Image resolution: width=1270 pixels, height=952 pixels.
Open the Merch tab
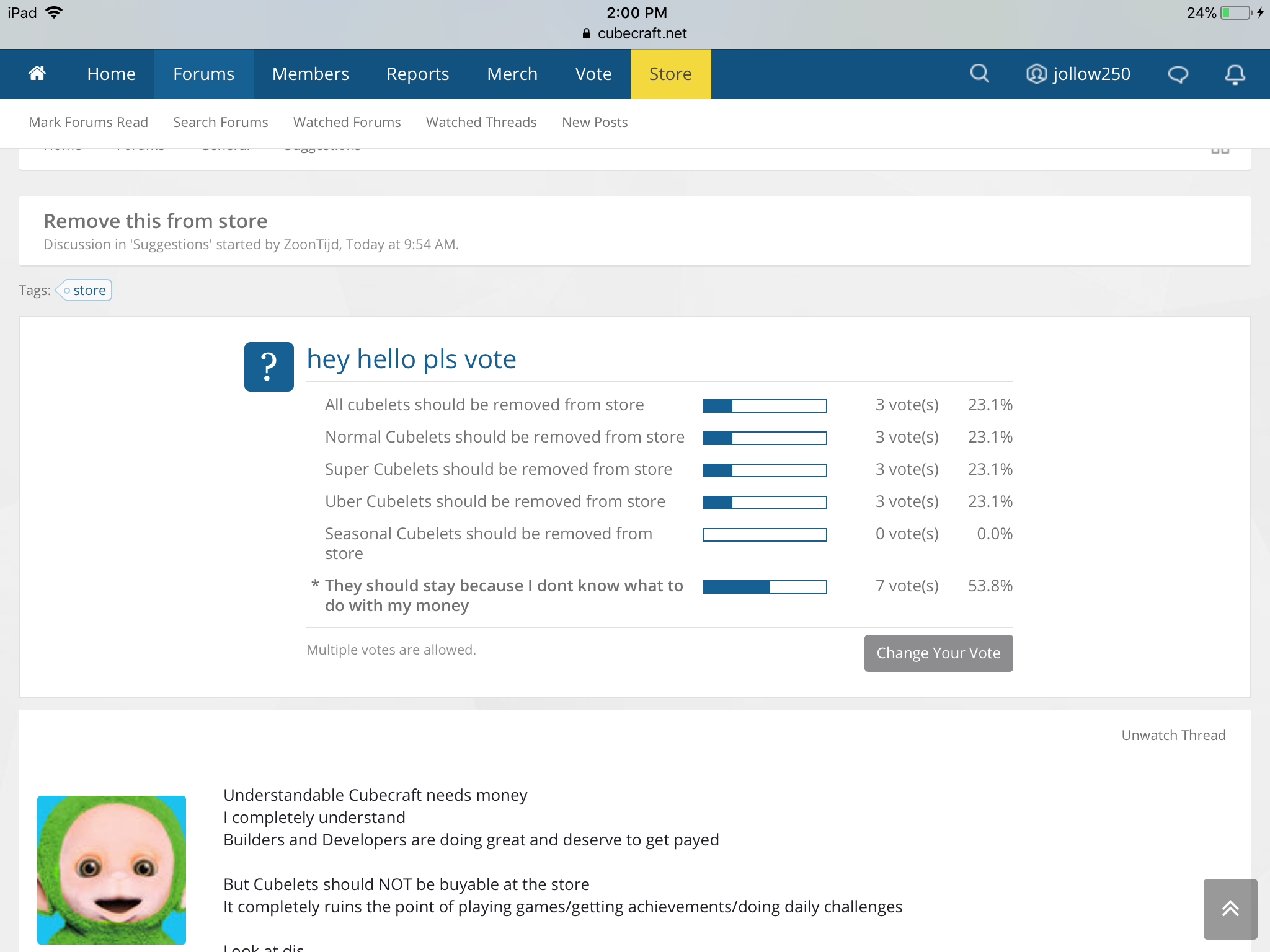click(512, 74)
